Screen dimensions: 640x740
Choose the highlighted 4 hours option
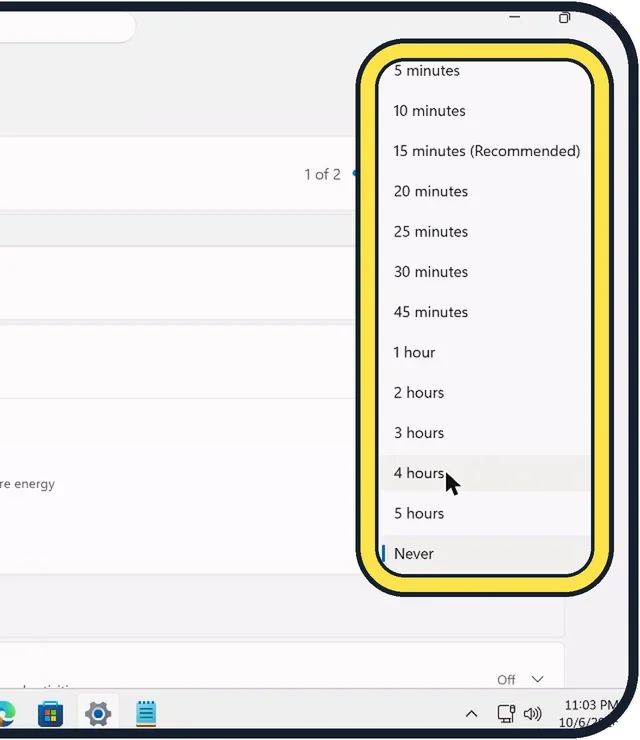click(485, 473)
